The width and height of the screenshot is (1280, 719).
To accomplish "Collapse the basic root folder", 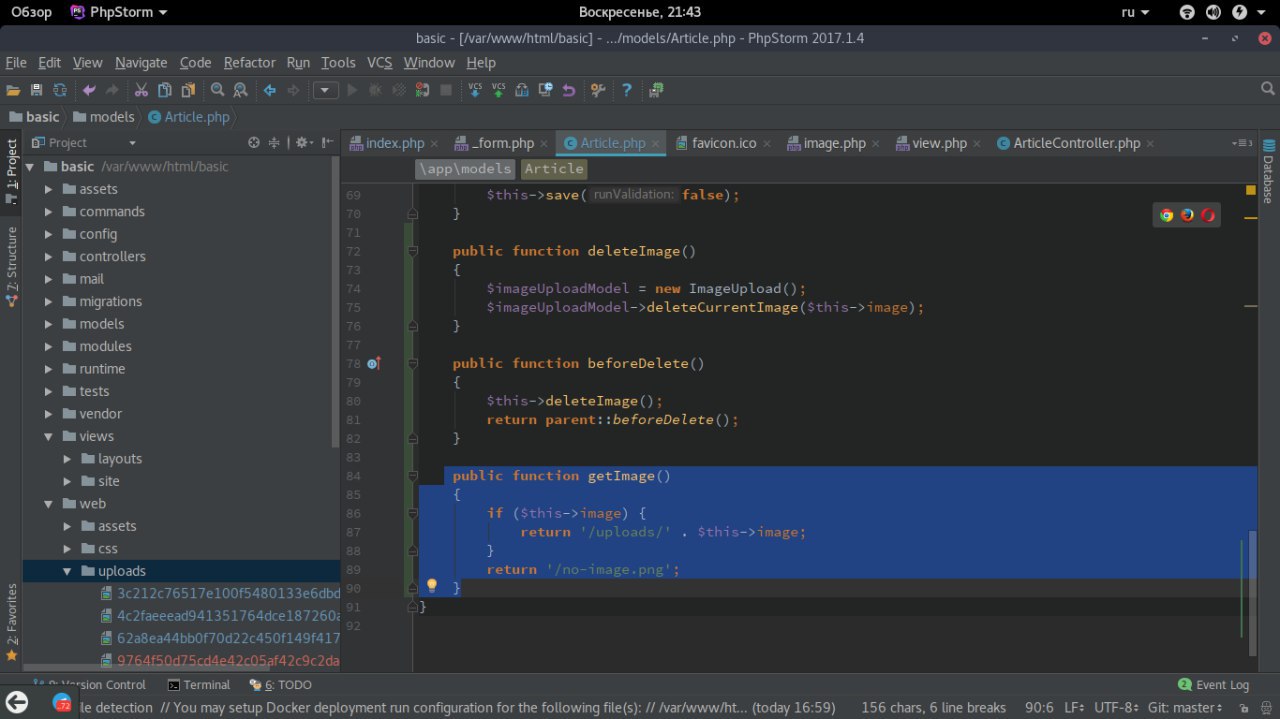I will [x=30, y=167].
